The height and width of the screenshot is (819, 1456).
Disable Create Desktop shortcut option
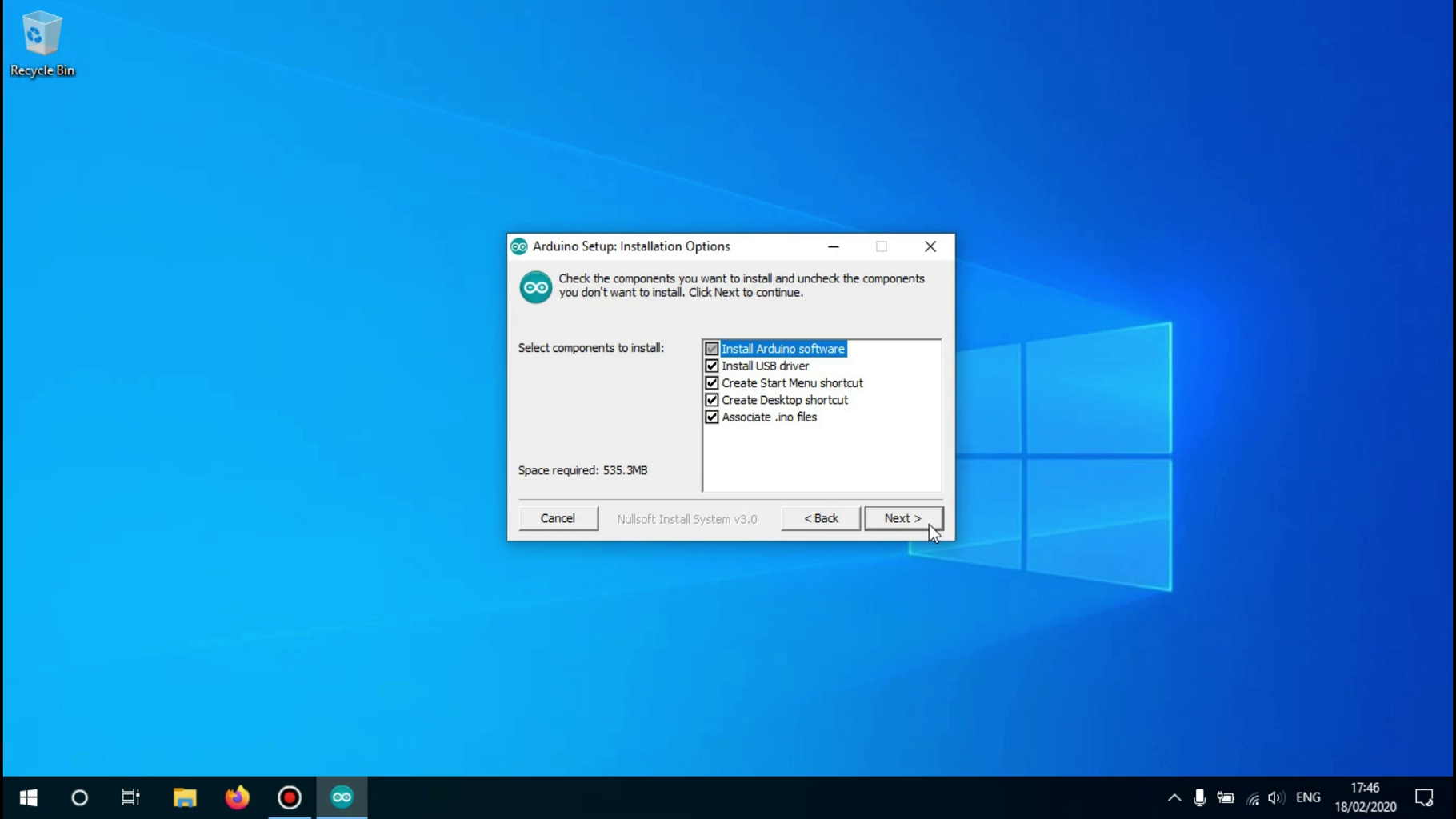712,399
